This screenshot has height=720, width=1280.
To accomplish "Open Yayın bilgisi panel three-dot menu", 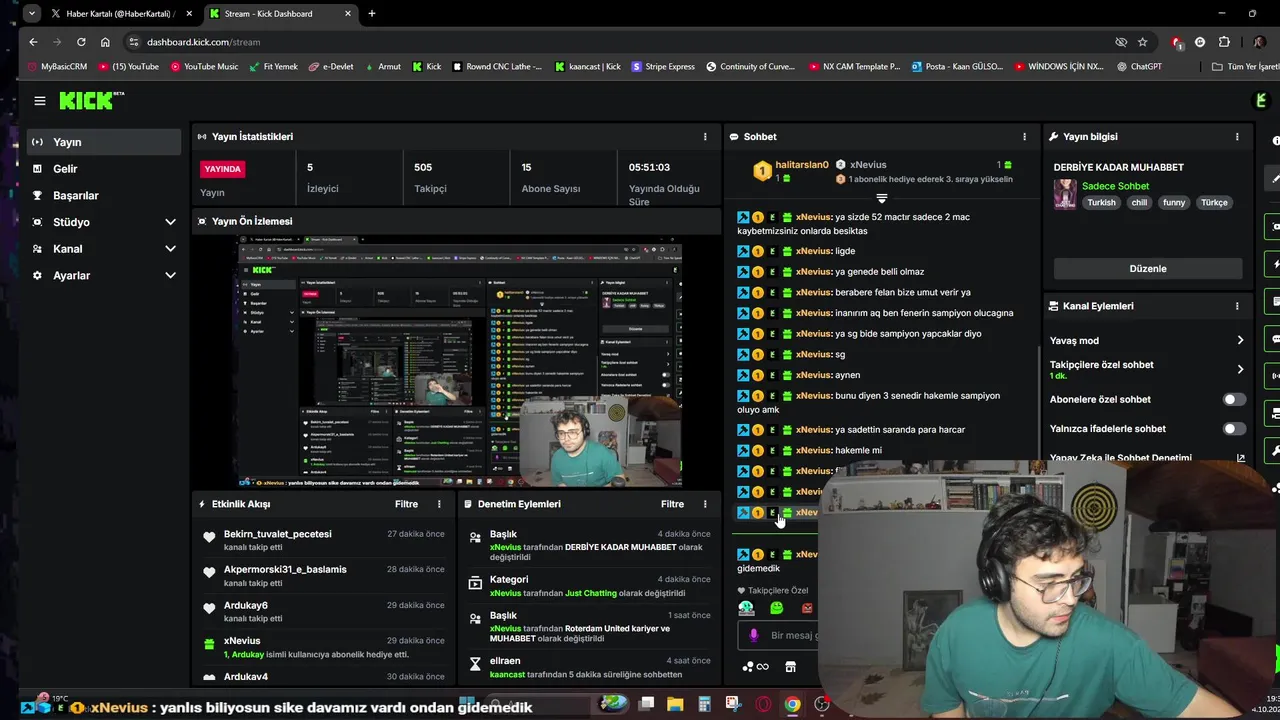I will (1237, 137).
